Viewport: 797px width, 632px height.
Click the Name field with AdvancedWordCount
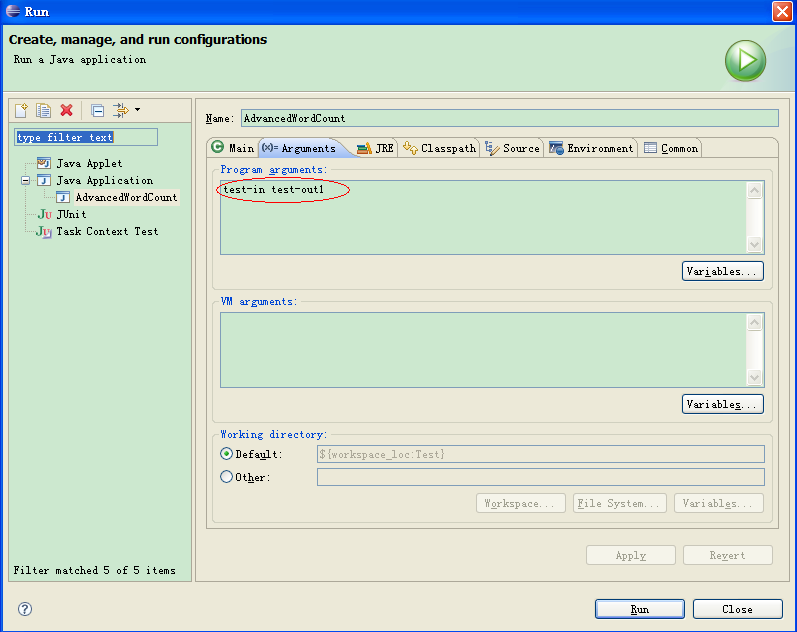point(509,118)
